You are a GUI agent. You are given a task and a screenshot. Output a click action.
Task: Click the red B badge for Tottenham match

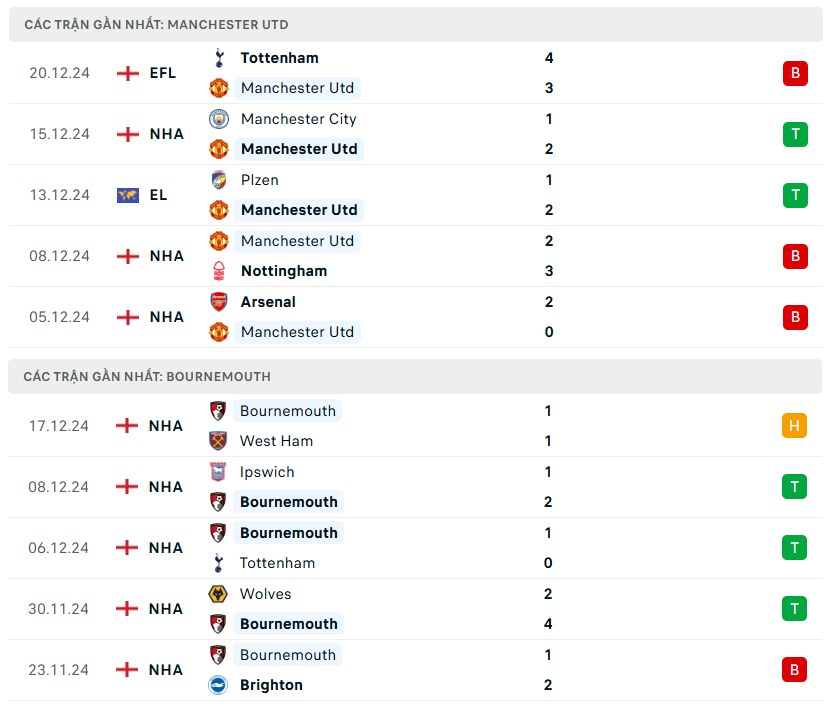coord(795,73)
